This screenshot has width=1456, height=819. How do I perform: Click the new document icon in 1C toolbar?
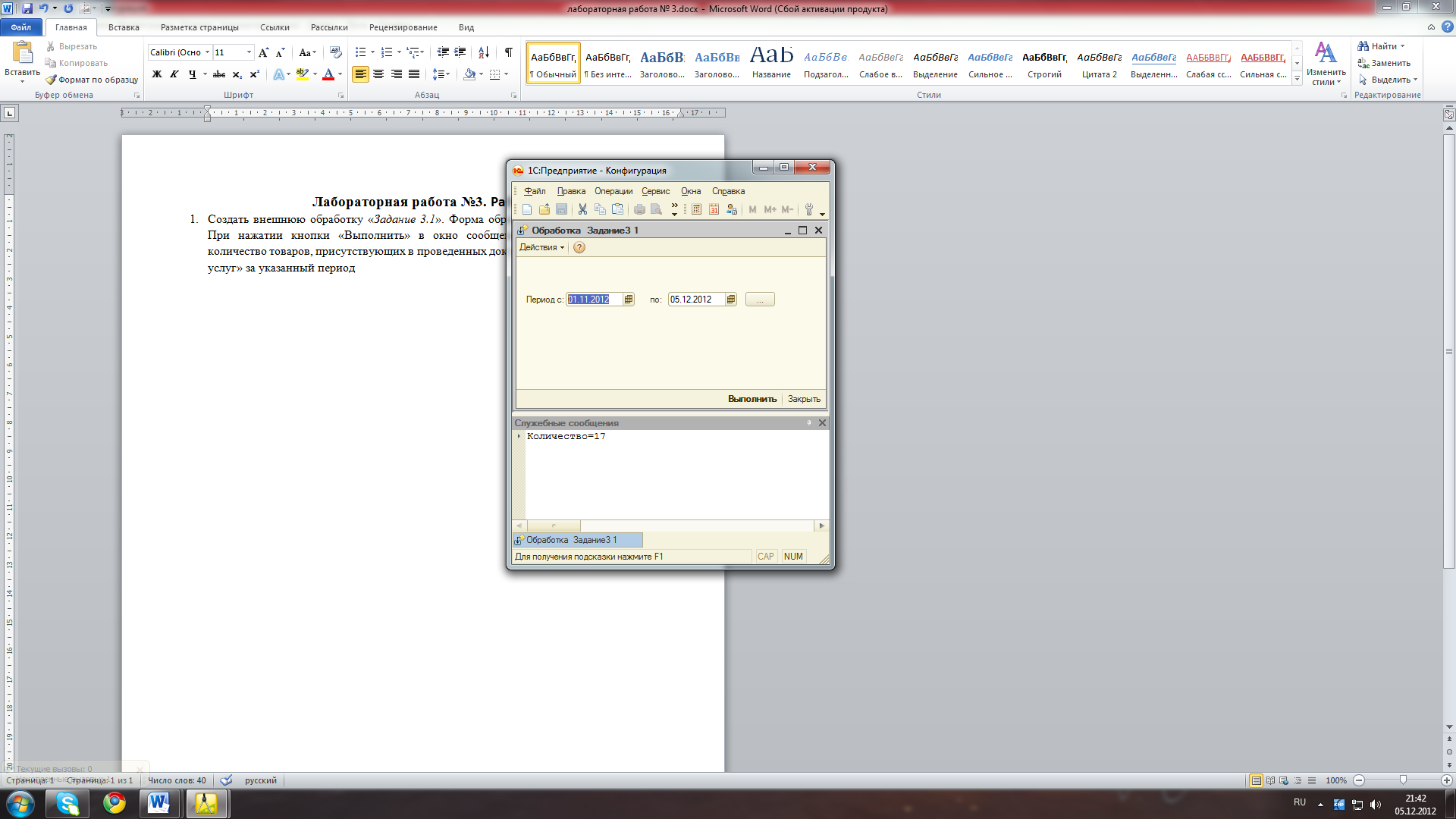(527, 209)
